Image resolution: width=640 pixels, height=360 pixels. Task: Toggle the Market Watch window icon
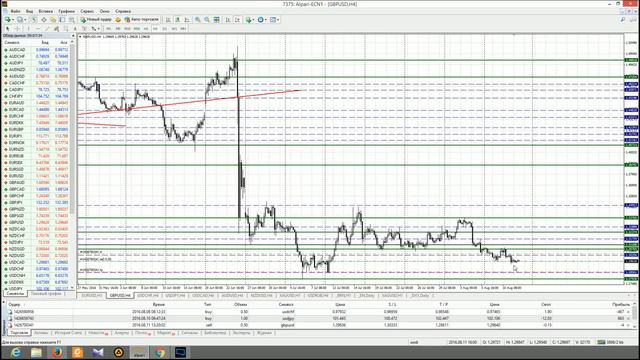point(34,20)
